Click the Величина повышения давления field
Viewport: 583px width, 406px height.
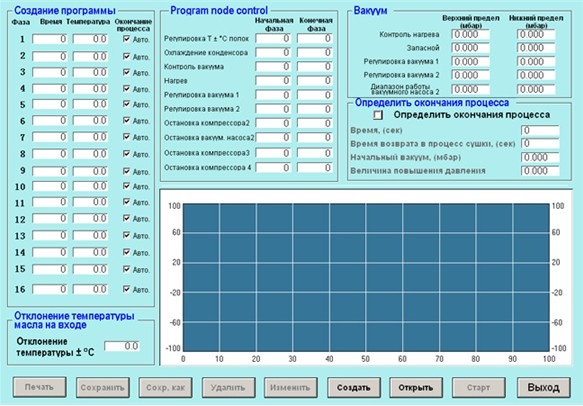540,171
